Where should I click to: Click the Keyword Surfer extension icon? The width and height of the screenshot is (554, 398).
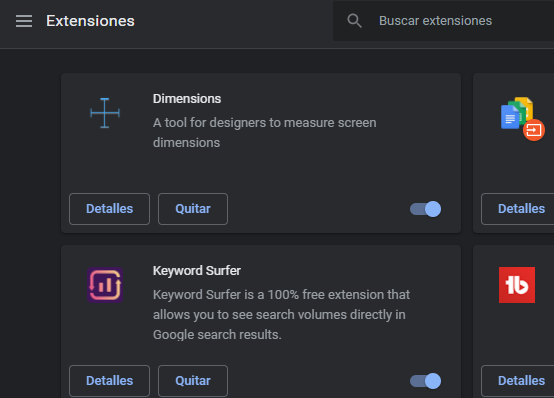(x=105, y=285)
